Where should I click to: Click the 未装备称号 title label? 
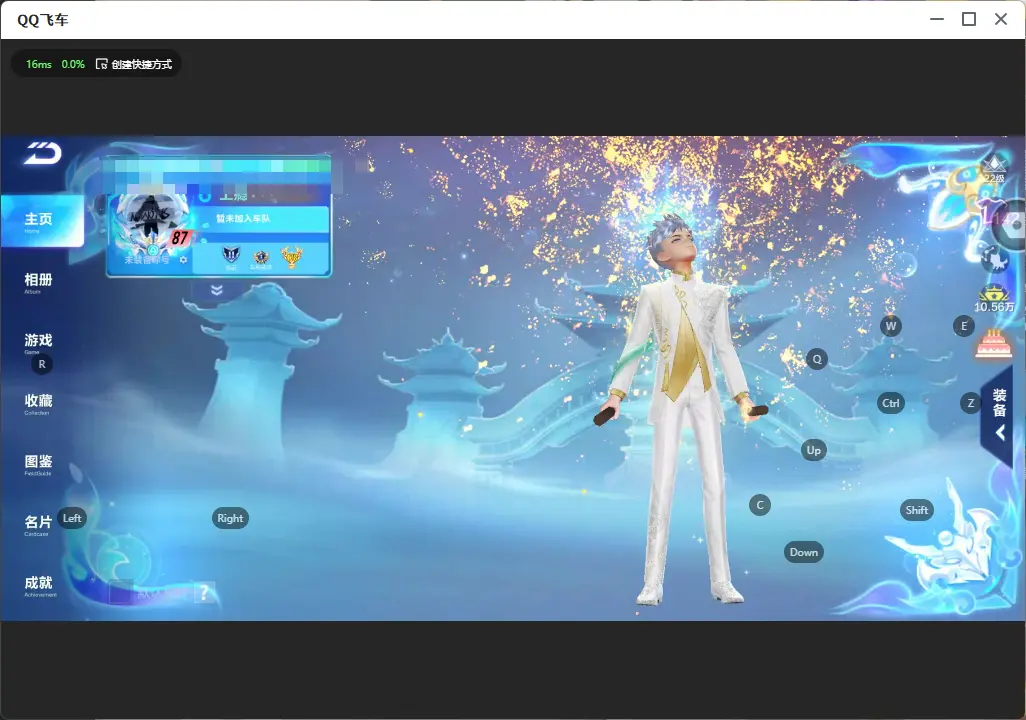pos(147,260)
